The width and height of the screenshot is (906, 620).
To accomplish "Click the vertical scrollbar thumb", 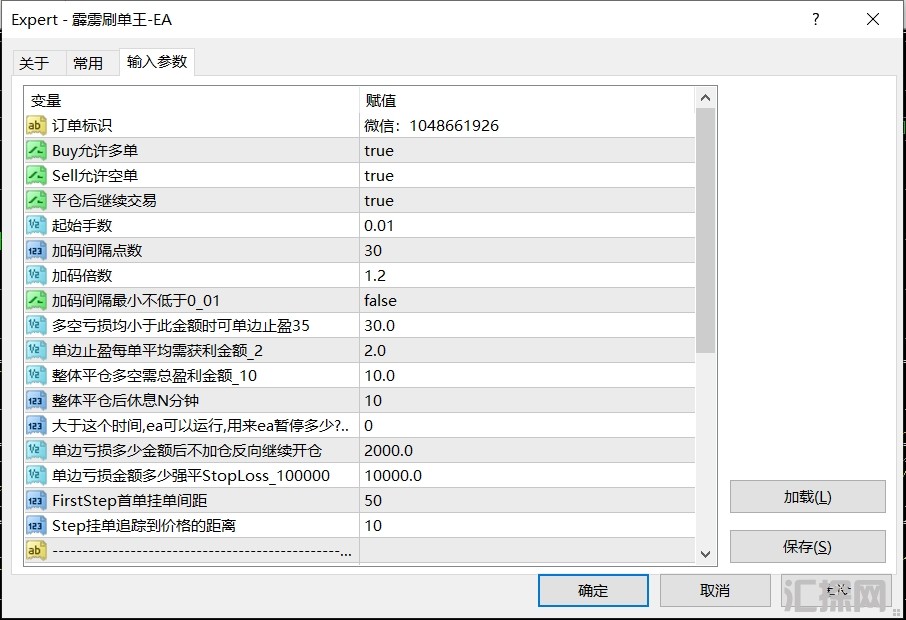I will click(x=705, y=231).
